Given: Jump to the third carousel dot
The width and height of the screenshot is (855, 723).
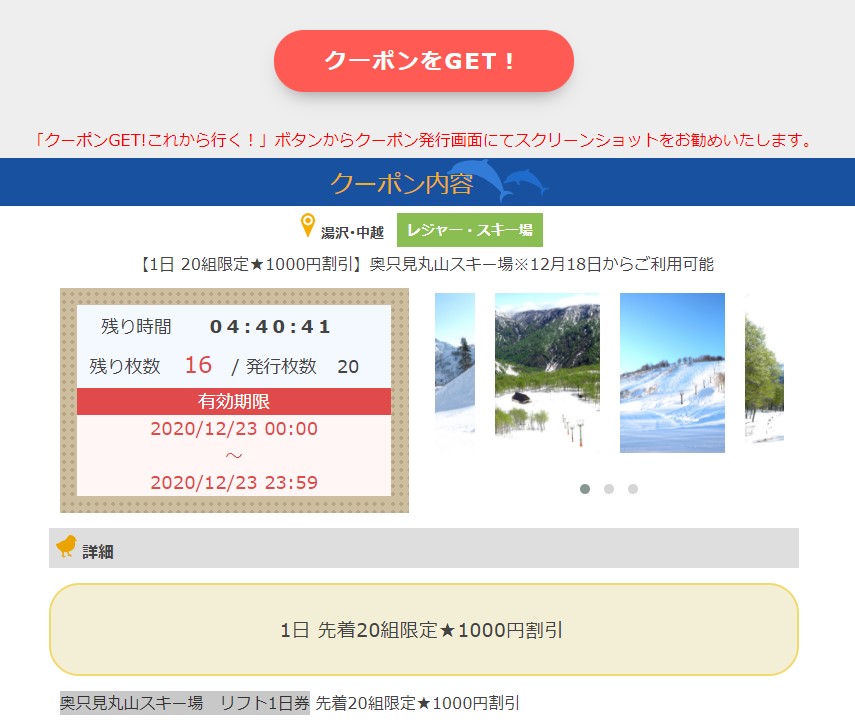Looking at the screenshot, I should click(x=633, y=489).
